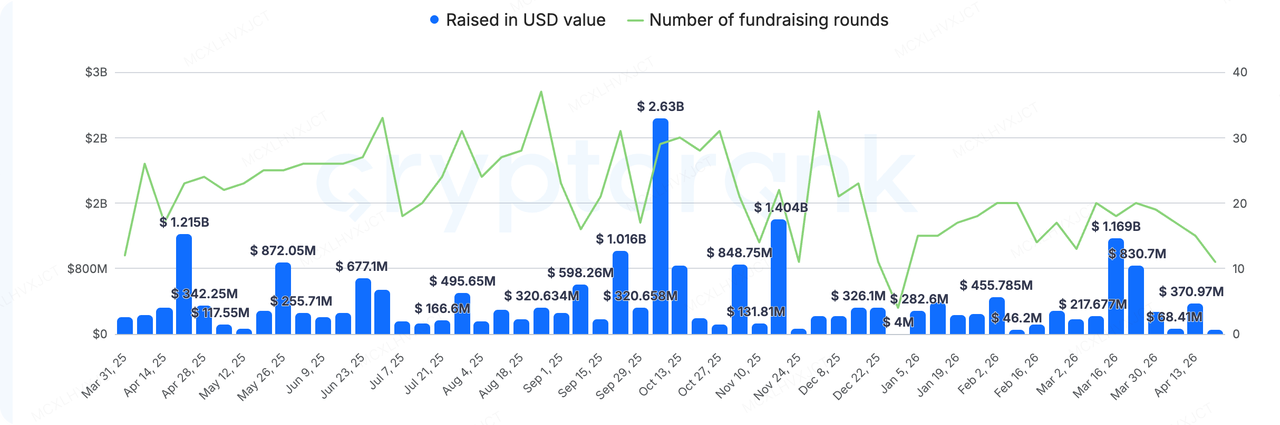Select the $ 1.016B bar
The height and width of the screenshot is (425, 1280).
(x=620, y=292)
